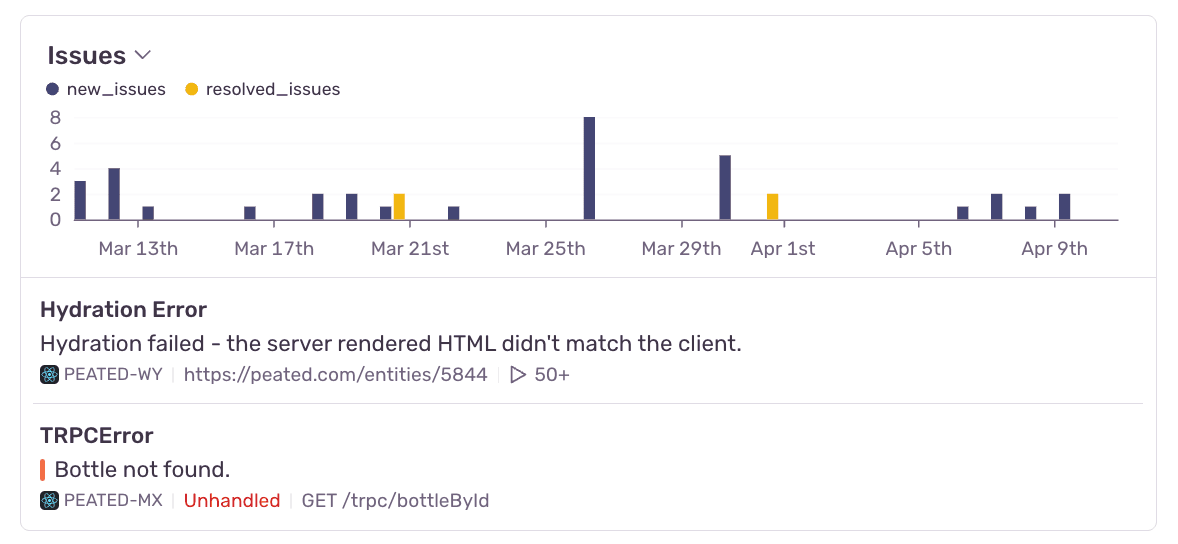Toggle the new_issues legend series
Viewport: 1178px width, 544px height.
pos(115,89)
